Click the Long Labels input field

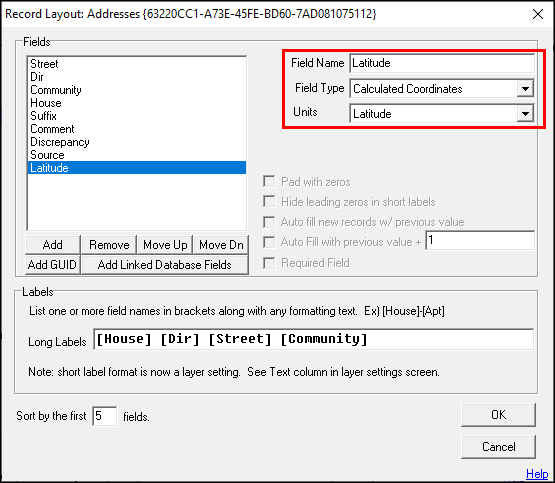(x=313, y=339)
